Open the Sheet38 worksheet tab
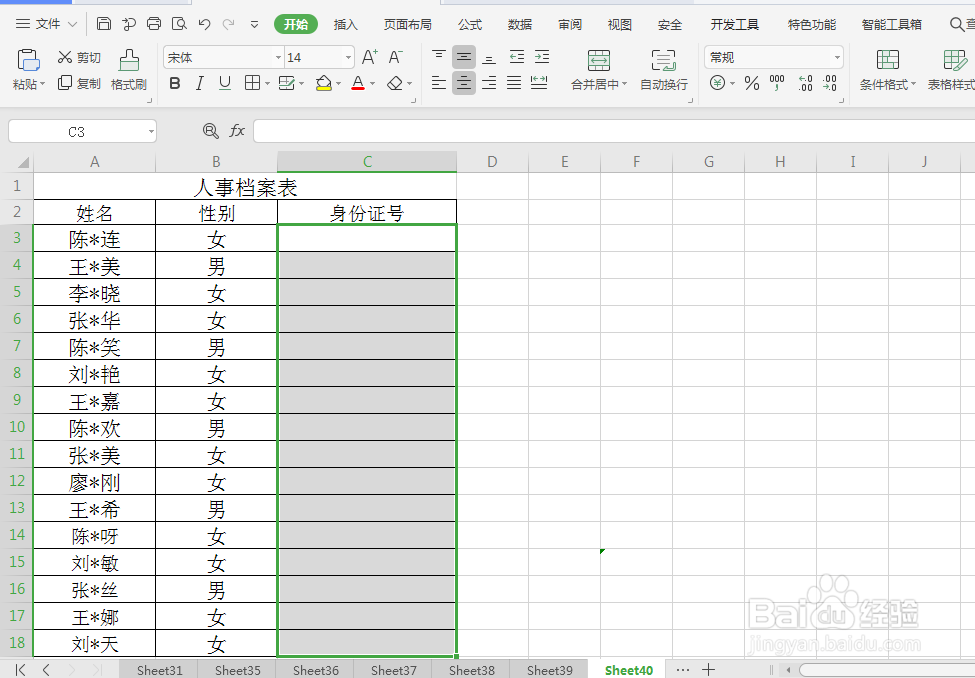 pos(471,670)
